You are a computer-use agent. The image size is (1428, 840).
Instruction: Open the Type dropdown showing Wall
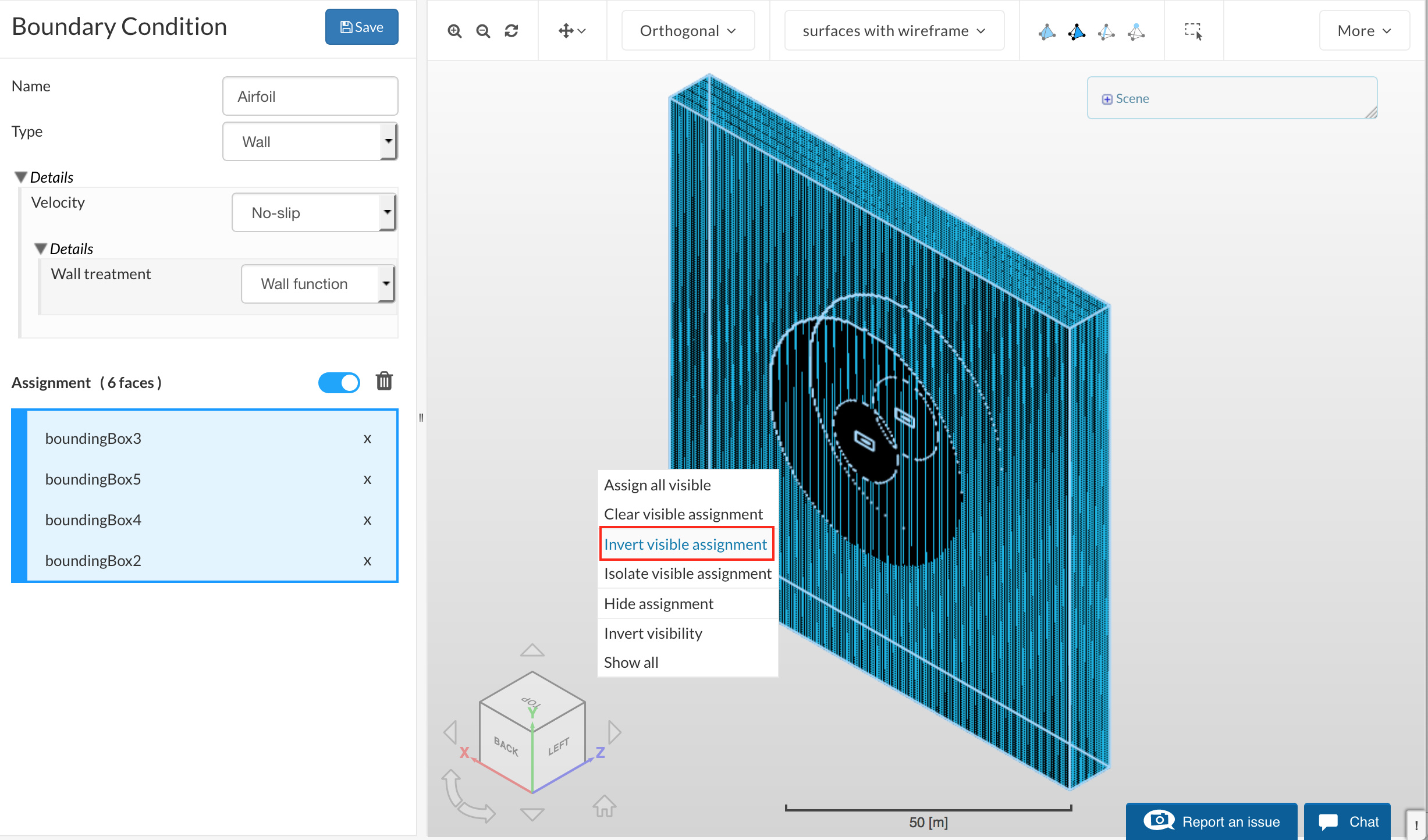[x=310, y=142]
